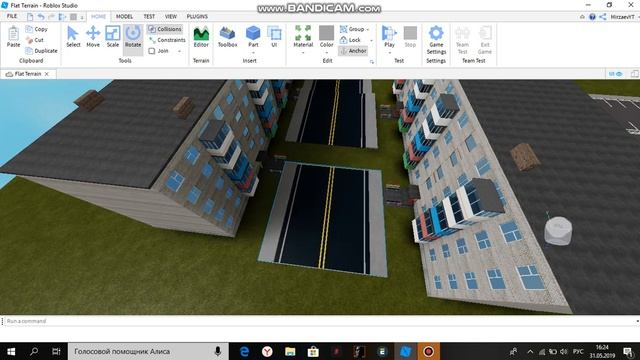Toggle the Collisions option
Image resolution: width=640 pixels, height=360 pixels.
tap(165, 29)
